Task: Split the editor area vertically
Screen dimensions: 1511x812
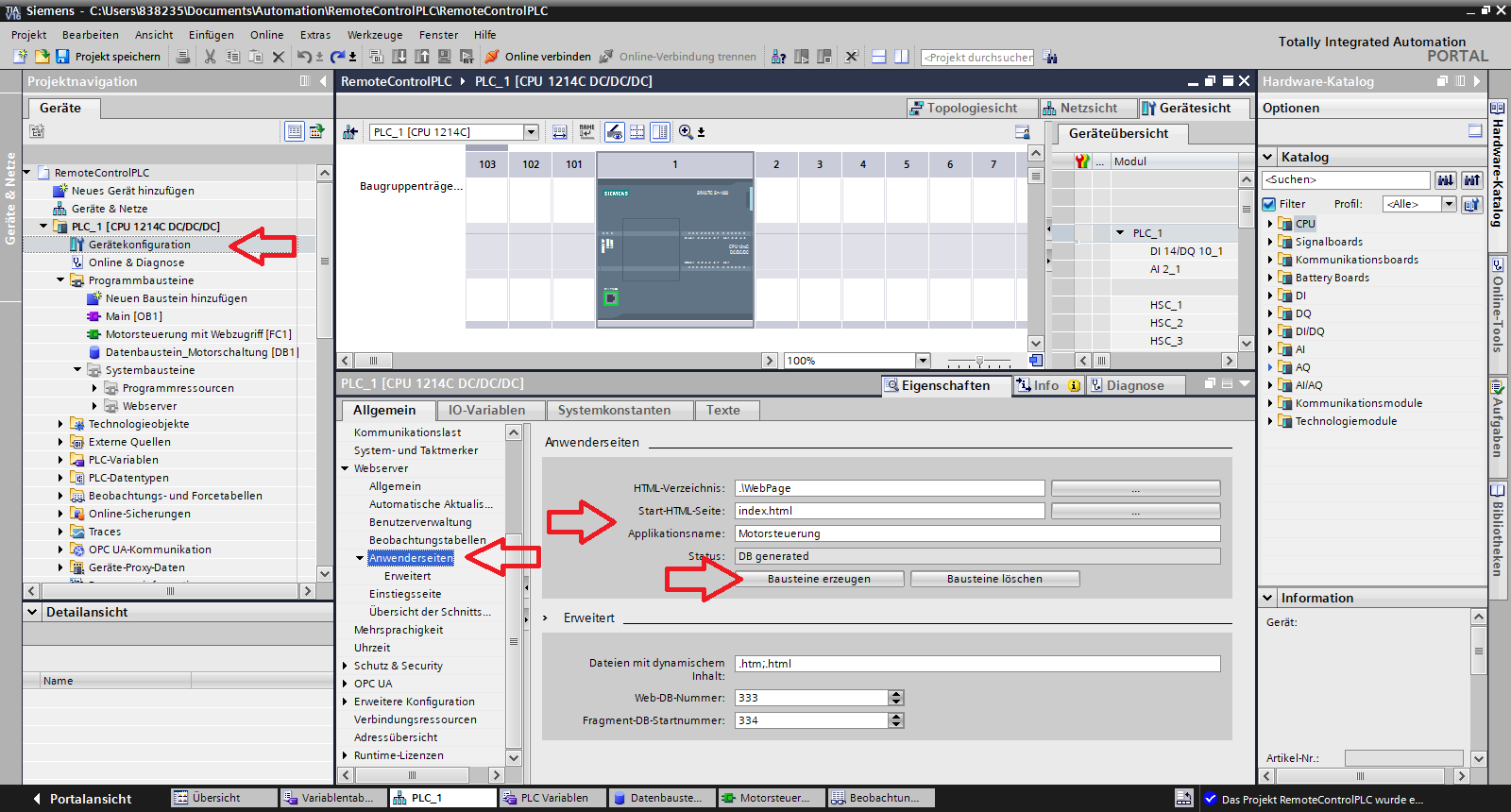Action: pyautogui.click(x=901, y=57)
